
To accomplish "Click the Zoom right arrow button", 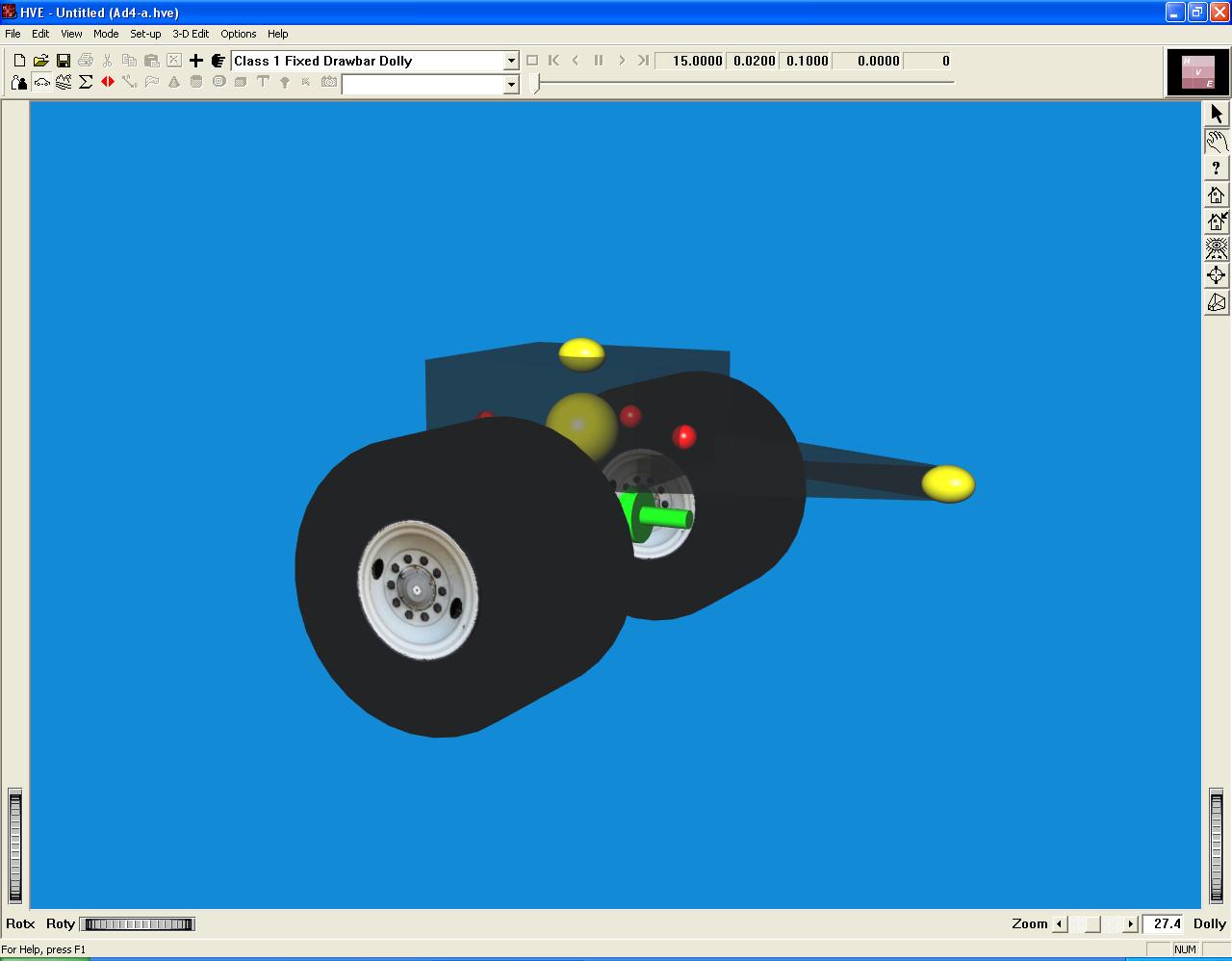I will [x=1131, y=924].
